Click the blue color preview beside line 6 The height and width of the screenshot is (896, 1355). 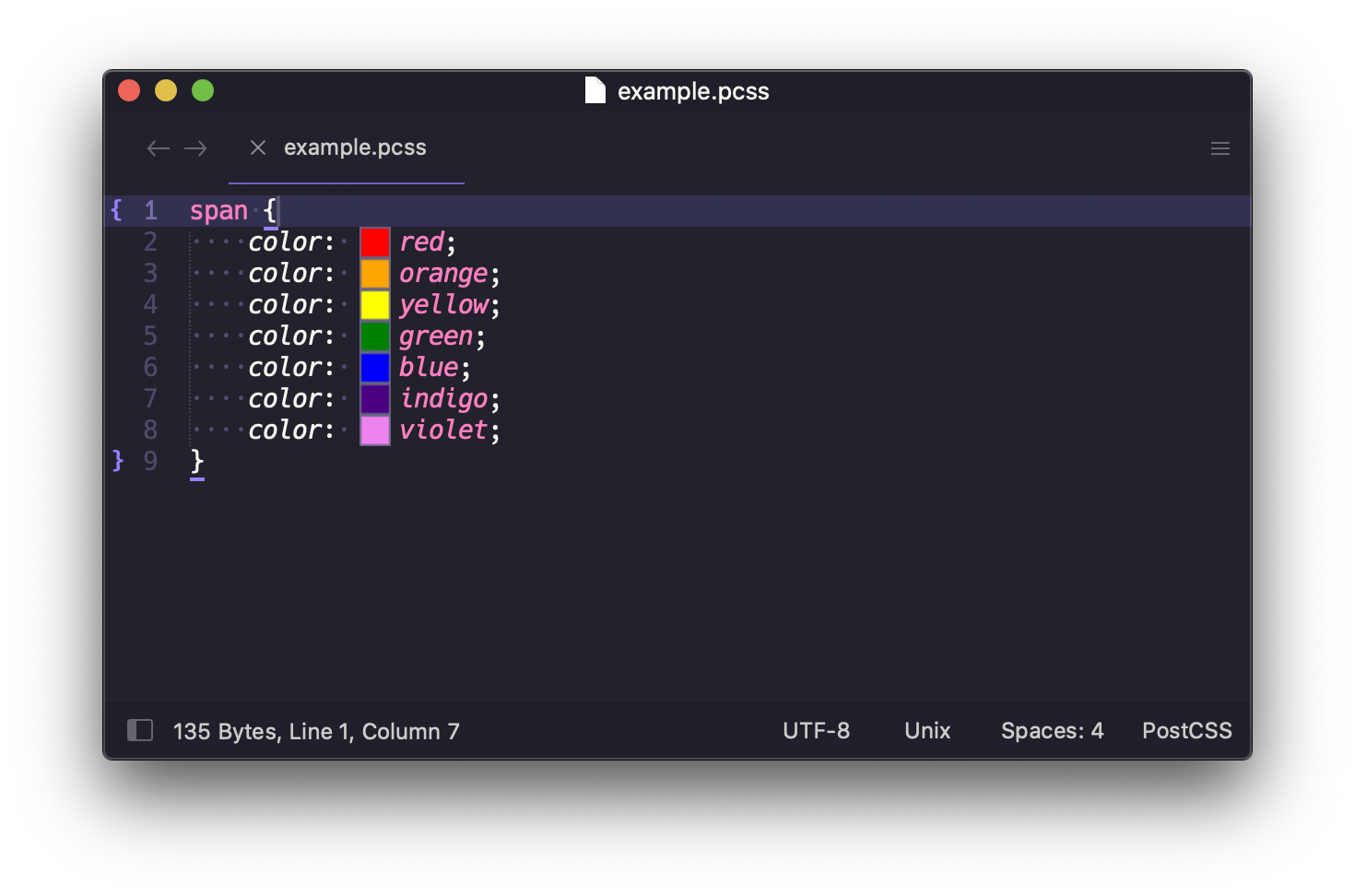tap(375, 367)
